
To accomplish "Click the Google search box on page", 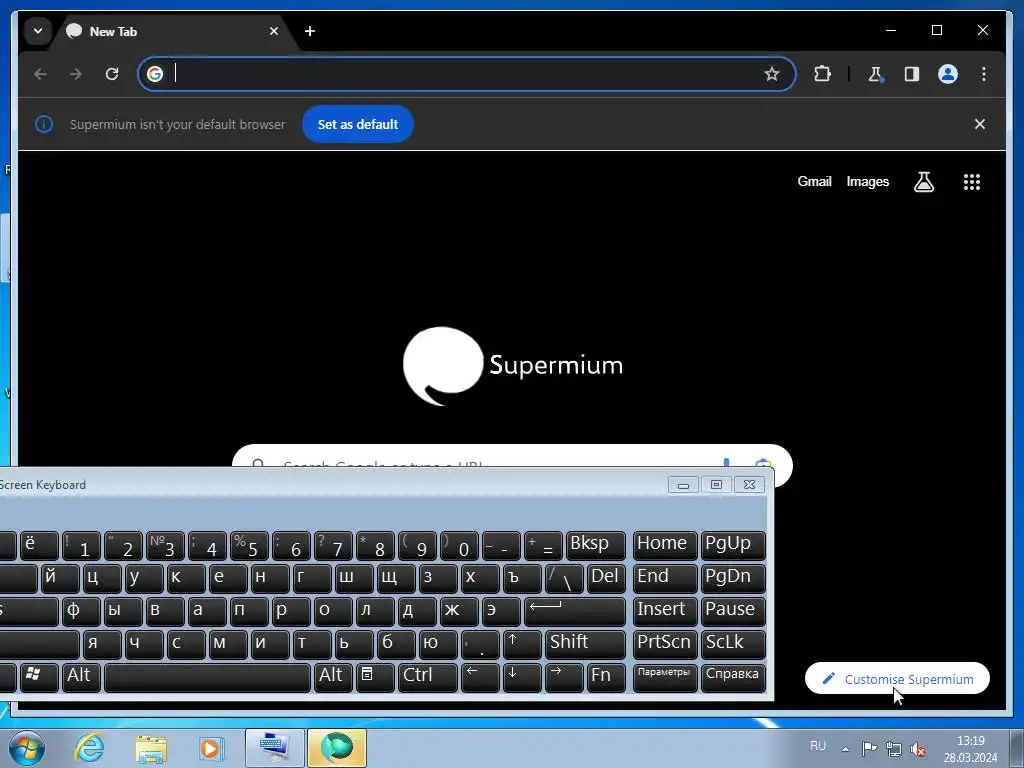I will click(x=512, y=456).
